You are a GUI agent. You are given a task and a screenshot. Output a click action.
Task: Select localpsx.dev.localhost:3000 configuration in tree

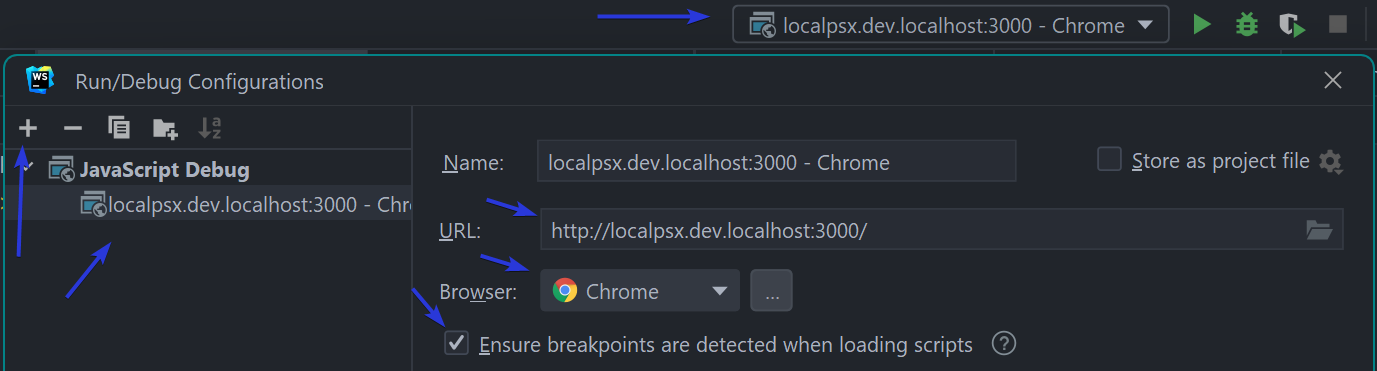coord(245,205)
